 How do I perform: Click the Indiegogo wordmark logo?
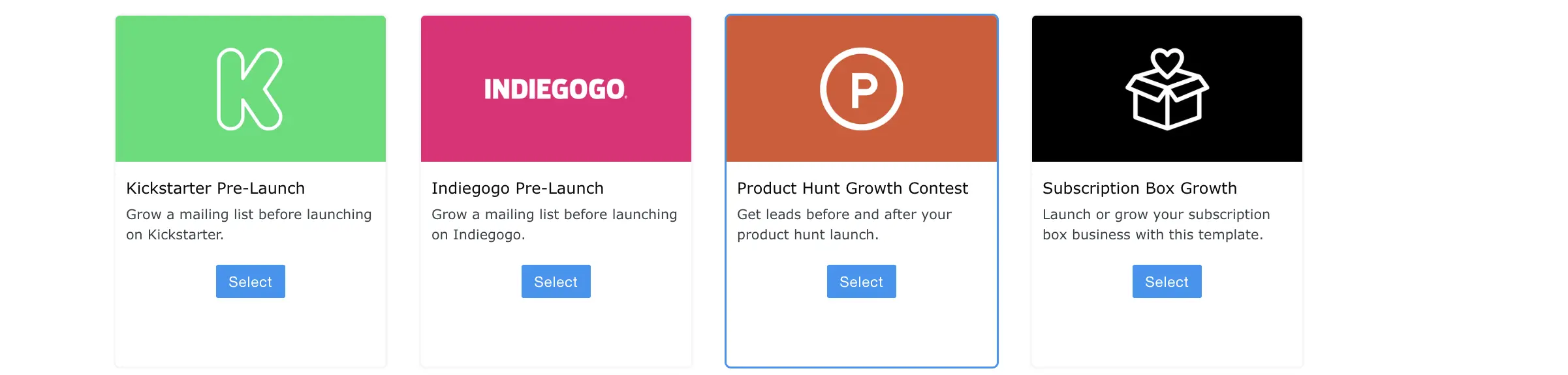[556, 89]
